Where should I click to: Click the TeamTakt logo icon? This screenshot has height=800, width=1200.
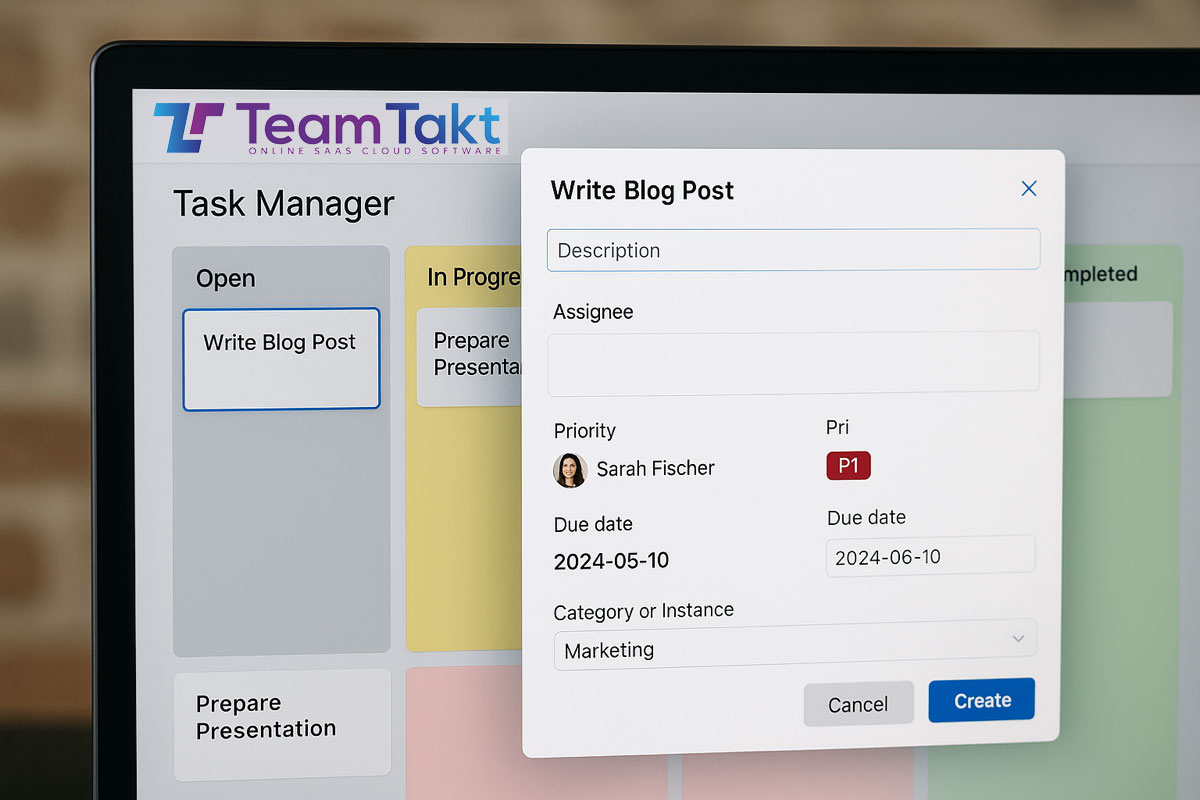189,127
